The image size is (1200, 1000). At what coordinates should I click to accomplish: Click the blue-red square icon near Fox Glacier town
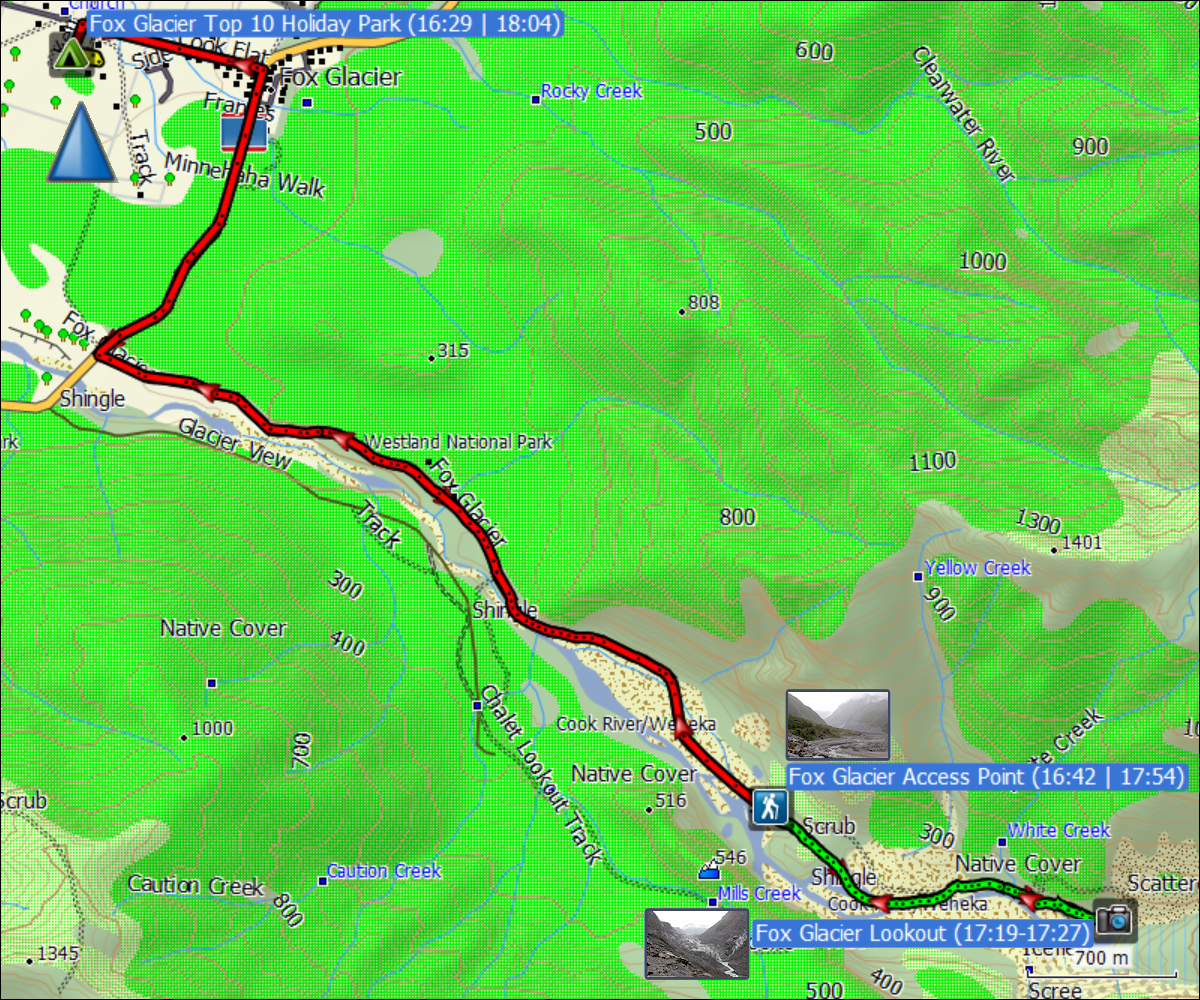(243, 128)
